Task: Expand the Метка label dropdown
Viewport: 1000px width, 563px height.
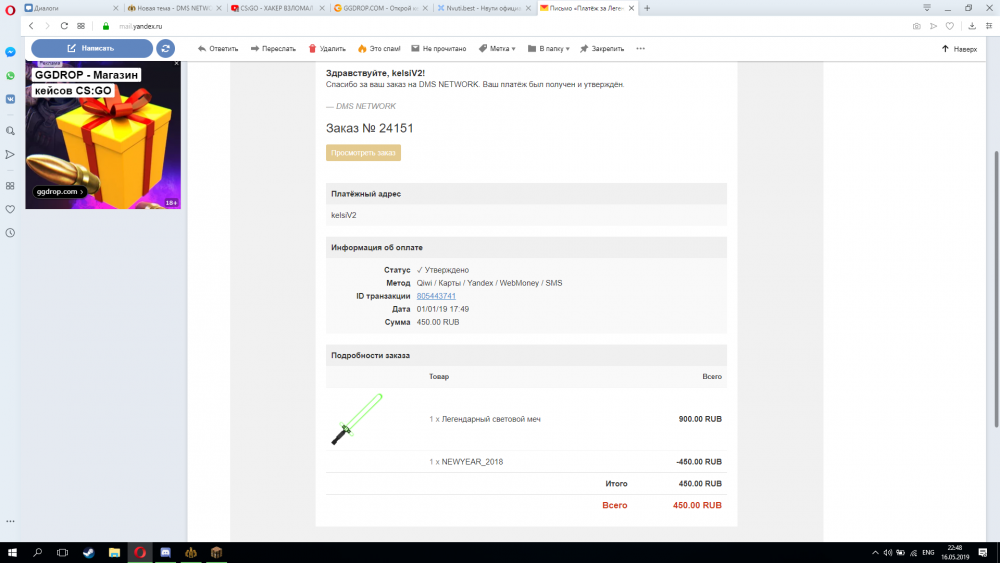Action: click(x=497, y=48)
